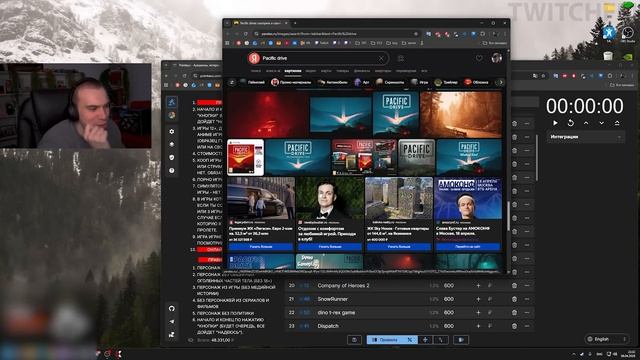Image resolution: width=640 pixels, height=360 pixels.
Task: Open the Все закладки bookmarks folder
Action: tap(494, 43)
